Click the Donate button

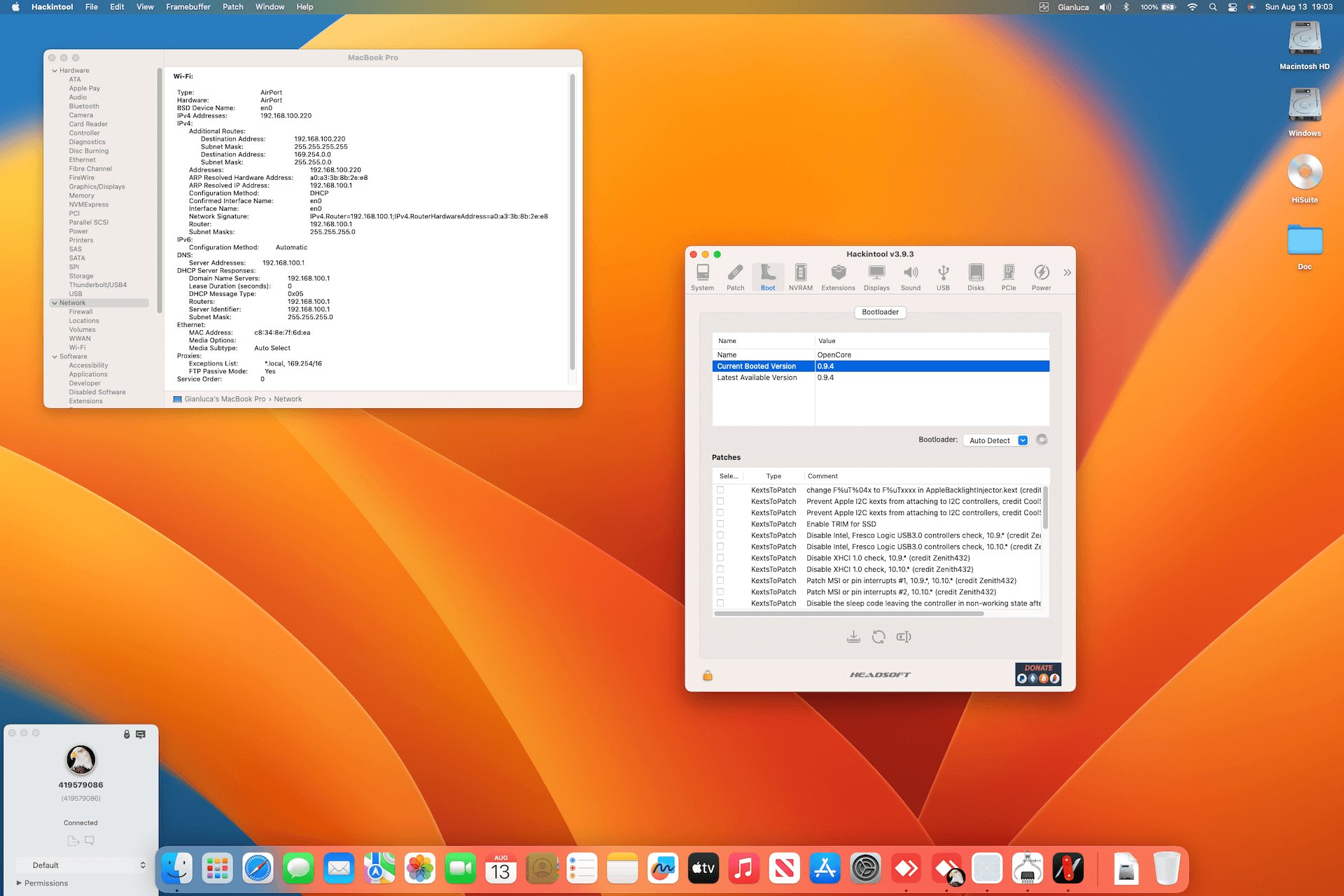1037,674
